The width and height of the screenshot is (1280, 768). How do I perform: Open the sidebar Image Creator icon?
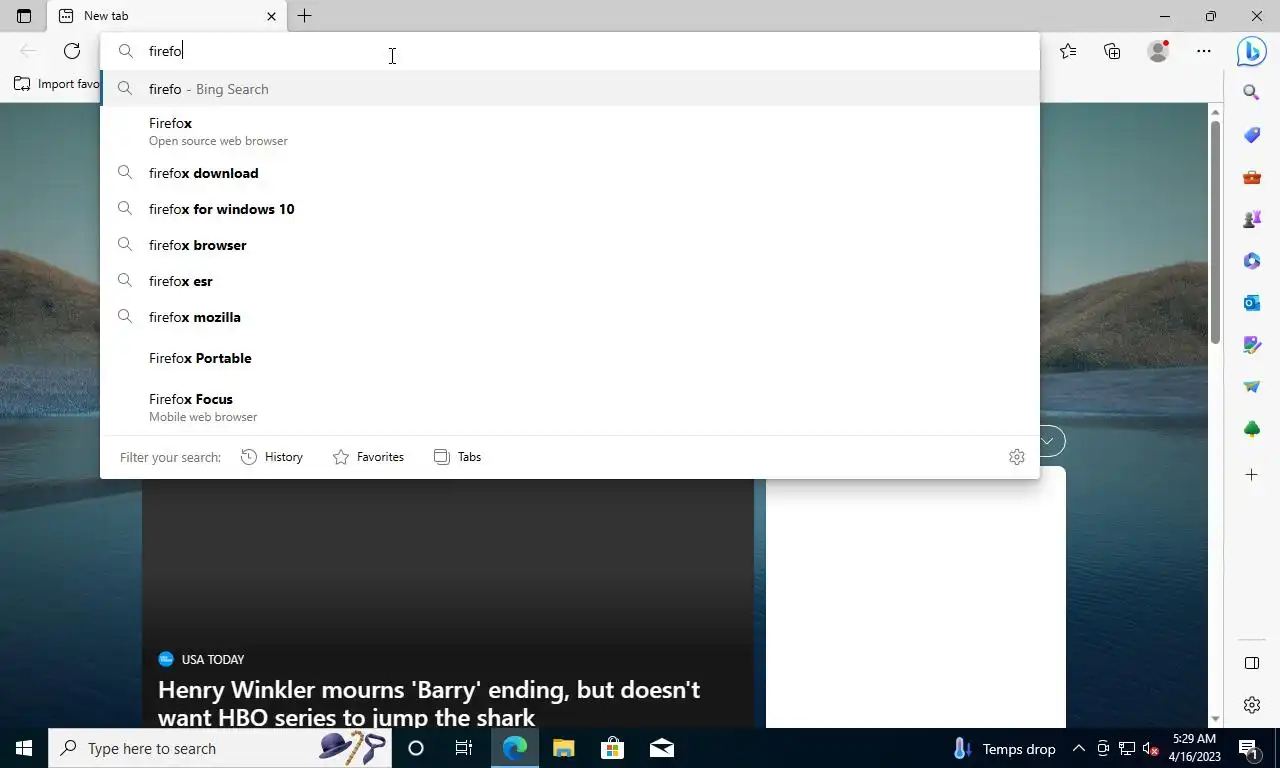coord(1251,345)
